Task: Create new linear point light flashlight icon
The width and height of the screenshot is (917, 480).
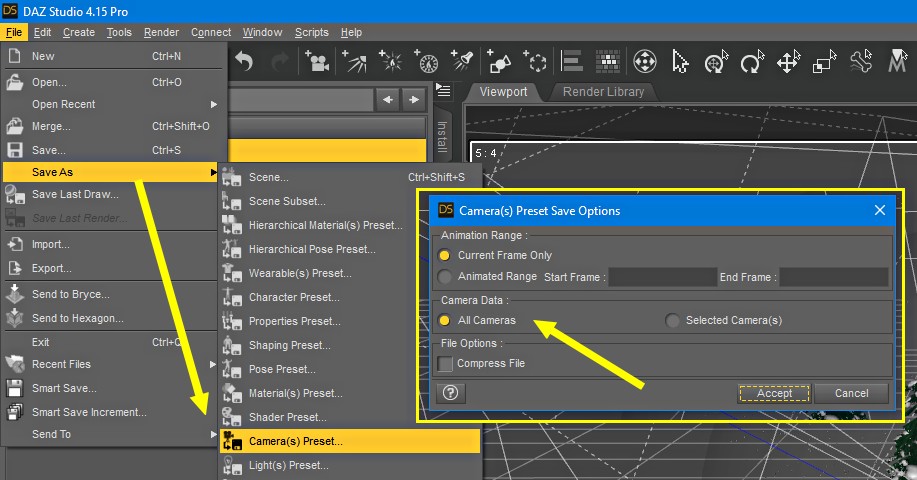Action: click(462, 61)
